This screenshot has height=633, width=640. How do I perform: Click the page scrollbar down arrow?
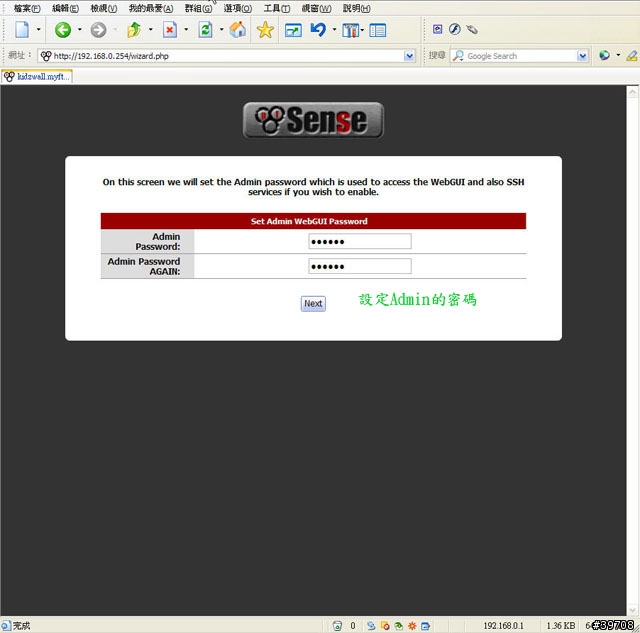[x=632, y=610]
